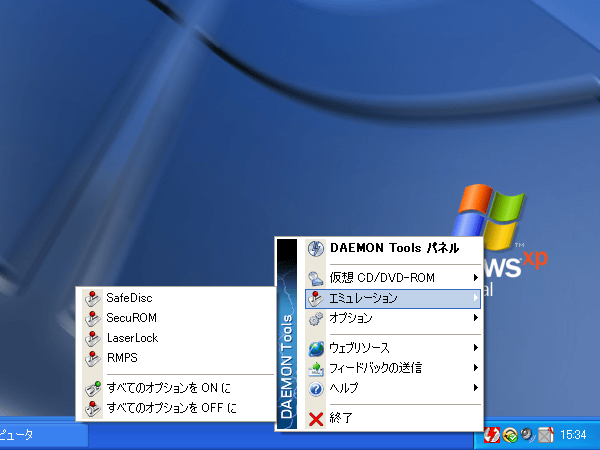Click the 15:34 taskbar clock
600x450 pixels.
click(x=573, y=435)
